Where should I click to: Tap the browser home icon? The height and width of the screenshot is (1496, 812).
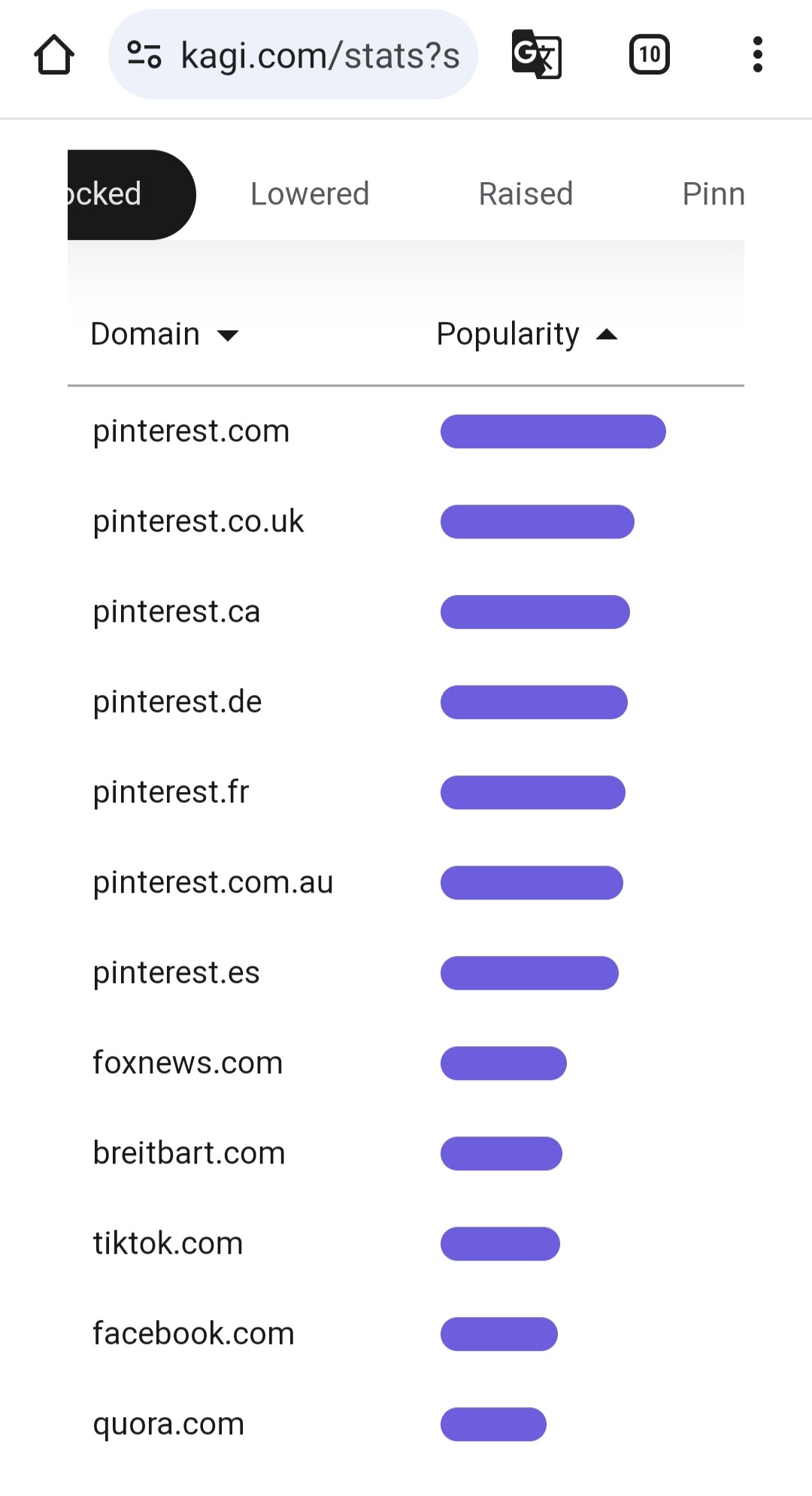pos(54,55)
